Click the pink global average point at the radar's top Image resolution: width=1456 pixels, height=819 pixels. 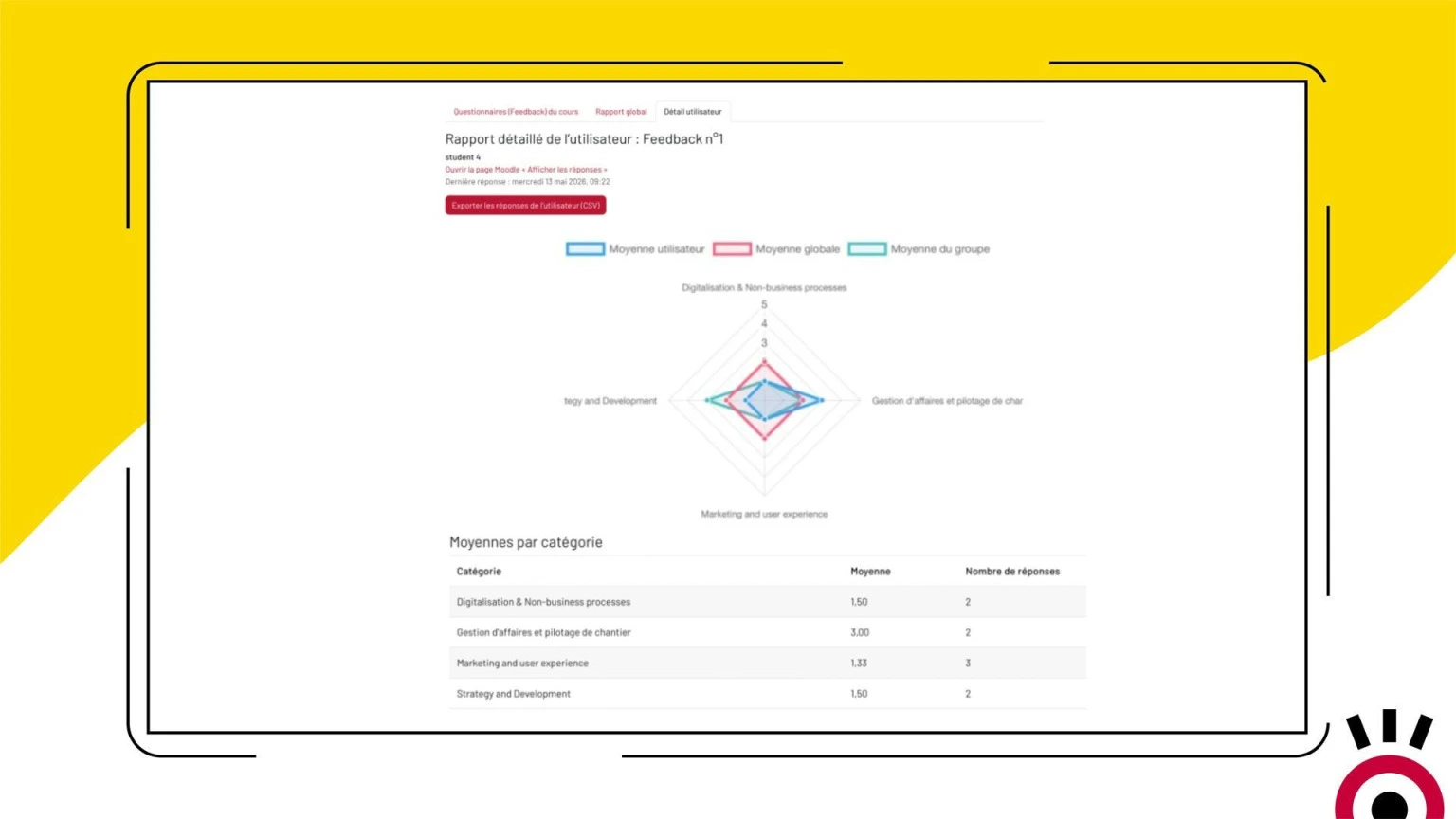click(x=764, y=361)
